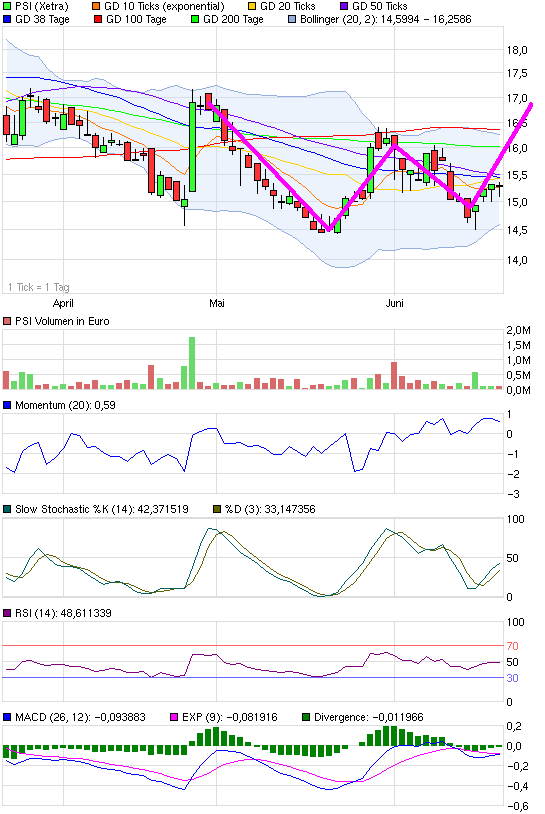Click the dark green Divergence legend swatch

point(306,717)
